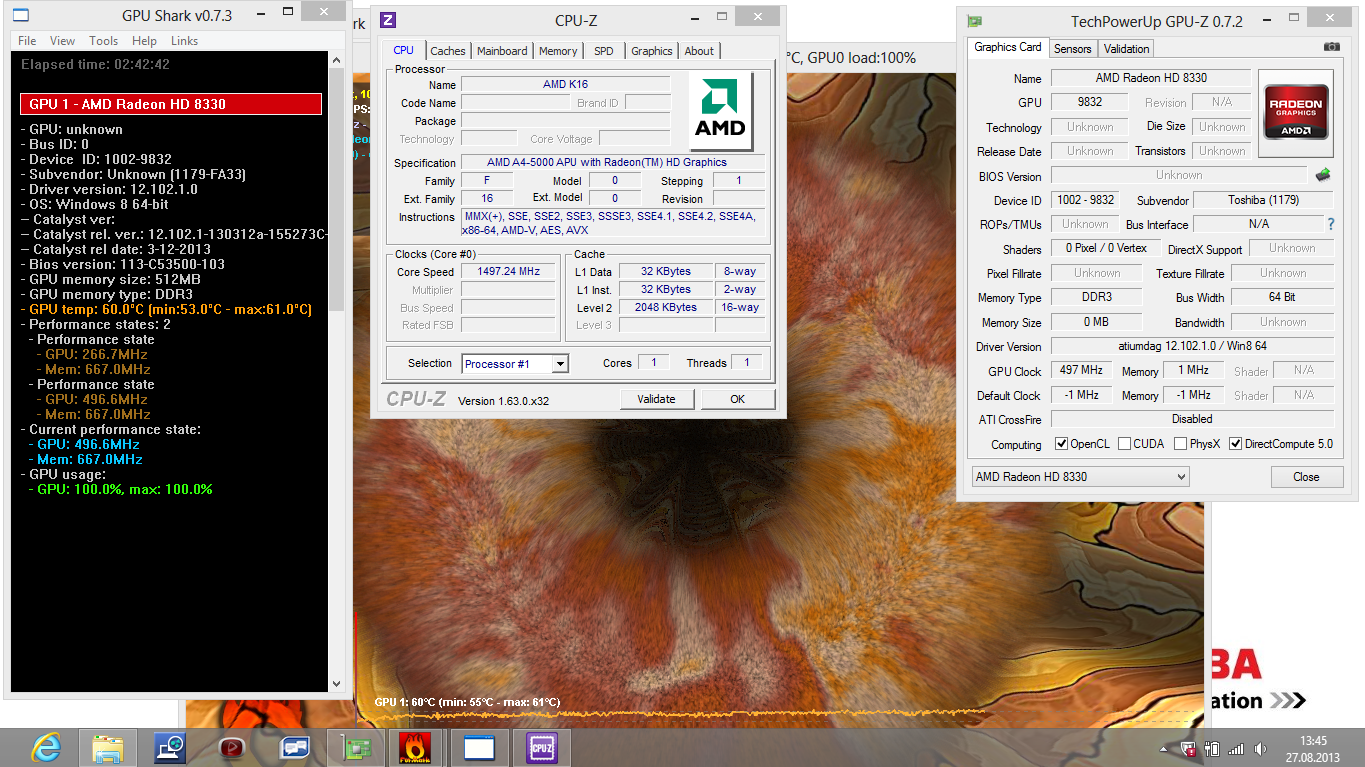Click the GPU-Z screenshot camera icon
Image resolution: width=1365 pixels, height=767 pixels.
tap(1331, 47)
